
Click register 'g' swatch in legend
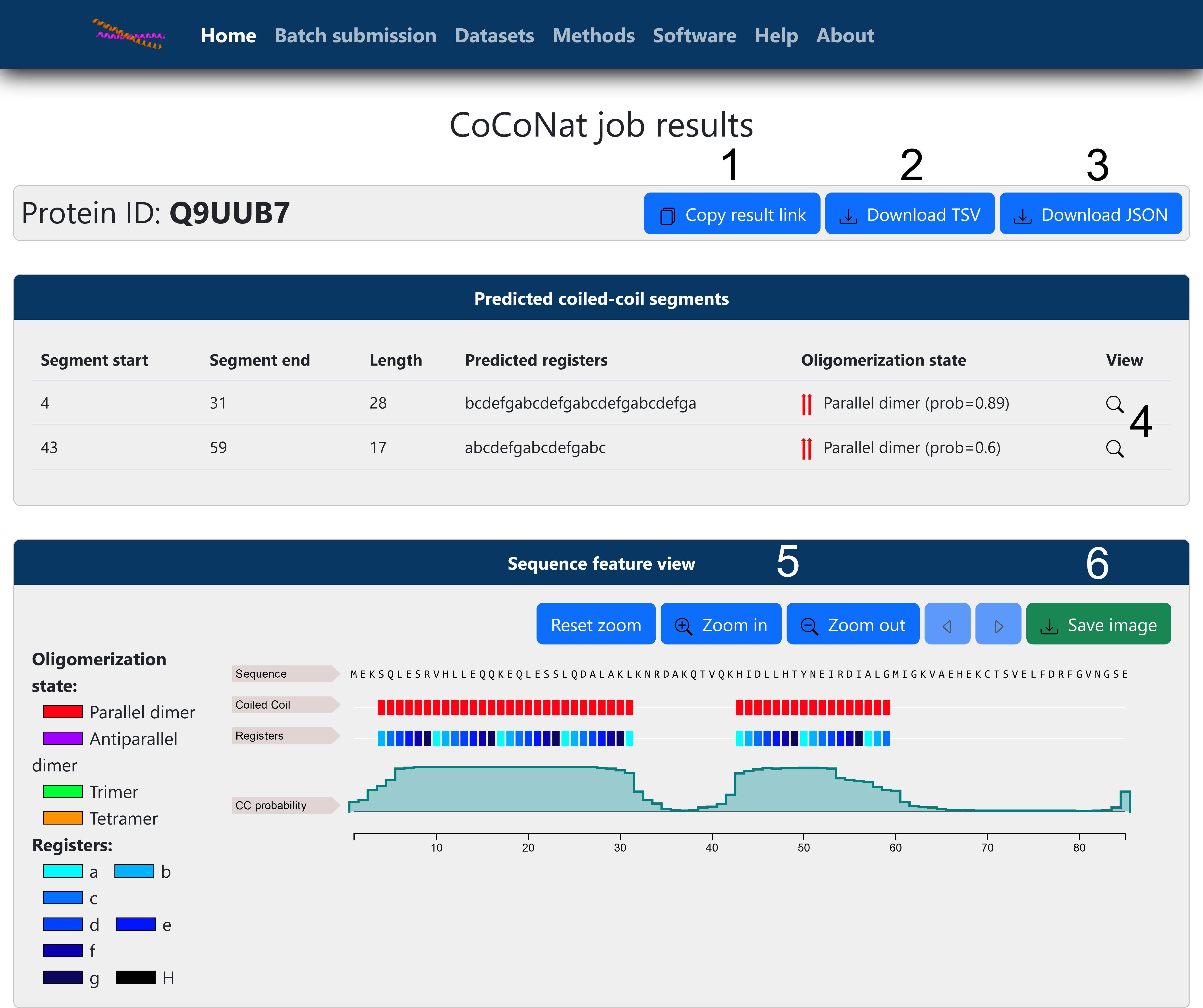pyautogui.click(x=63, y=977)
